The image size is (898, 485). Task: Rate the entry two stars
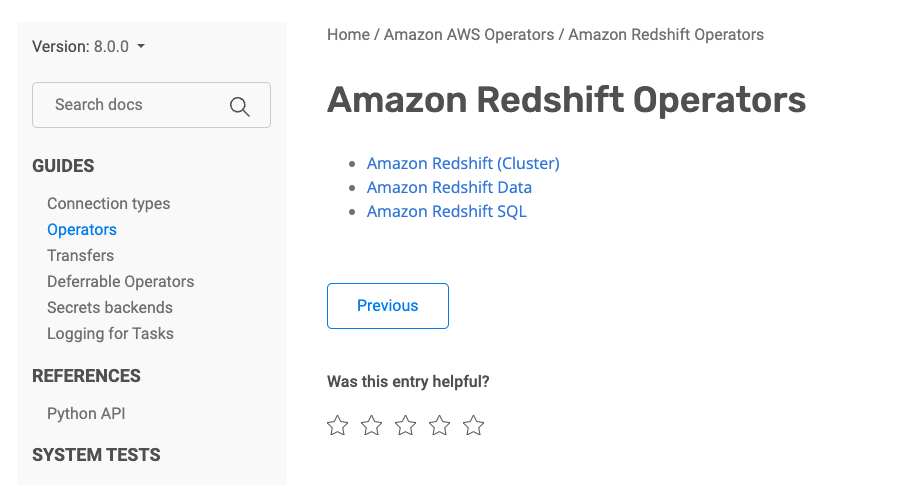(x=371, y=425)
